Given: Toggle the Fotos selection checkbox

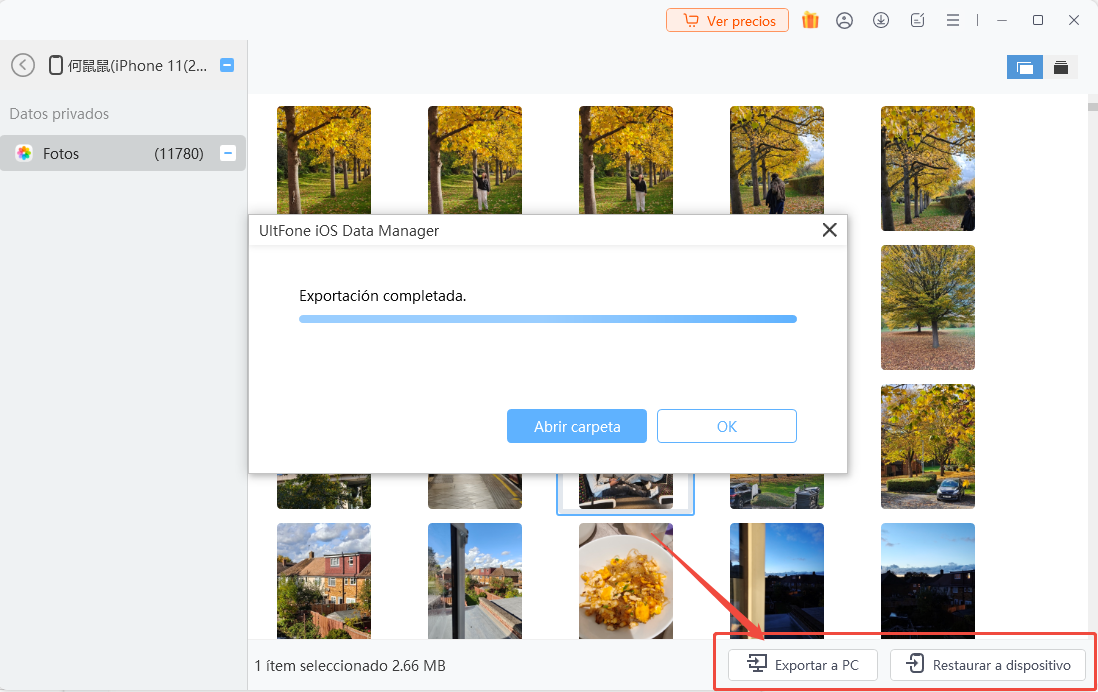Looking at the screenshot, I should pos(228,153).
